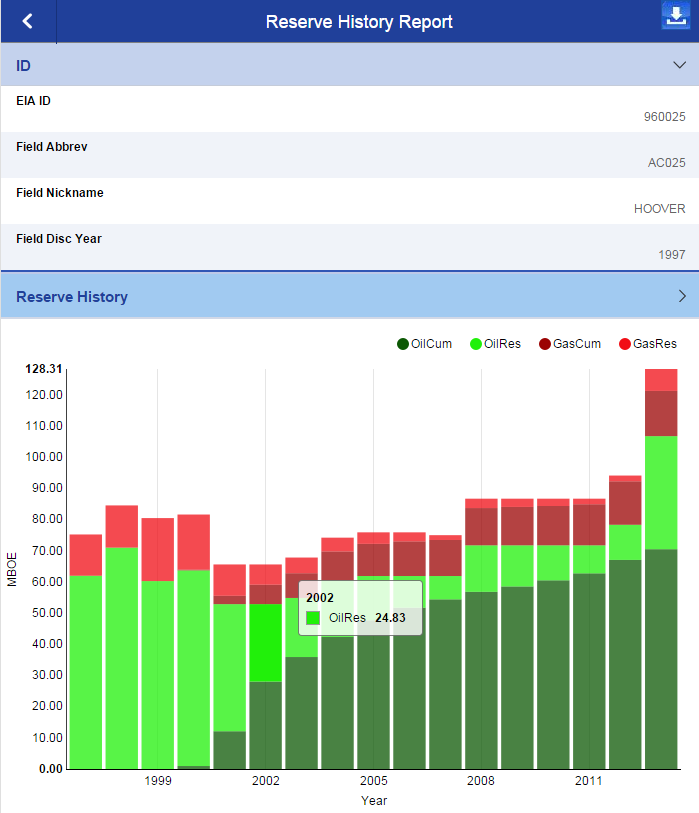Image resolution: width=699 pixels, height=813 pixels.
Task: Click the bright red GasRes legend dot
Action: pos(625,344)
